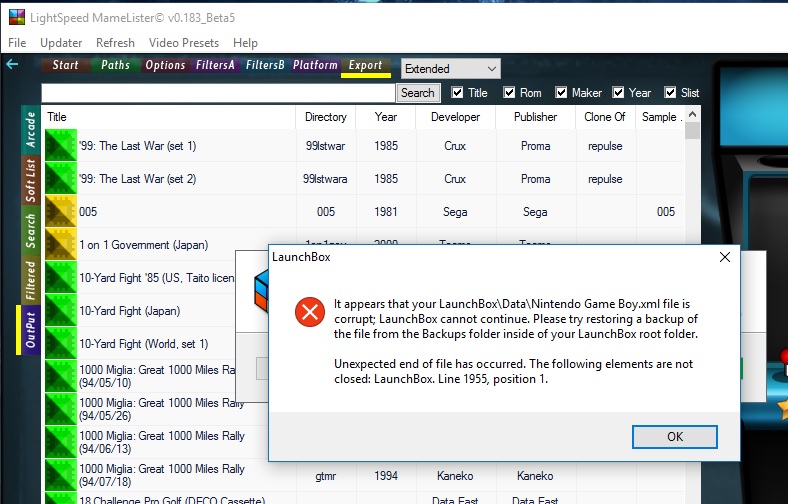Click green icon for '99: The Last War (set 1)
This screenshot has height=504, width=788.
coord(61,146)
